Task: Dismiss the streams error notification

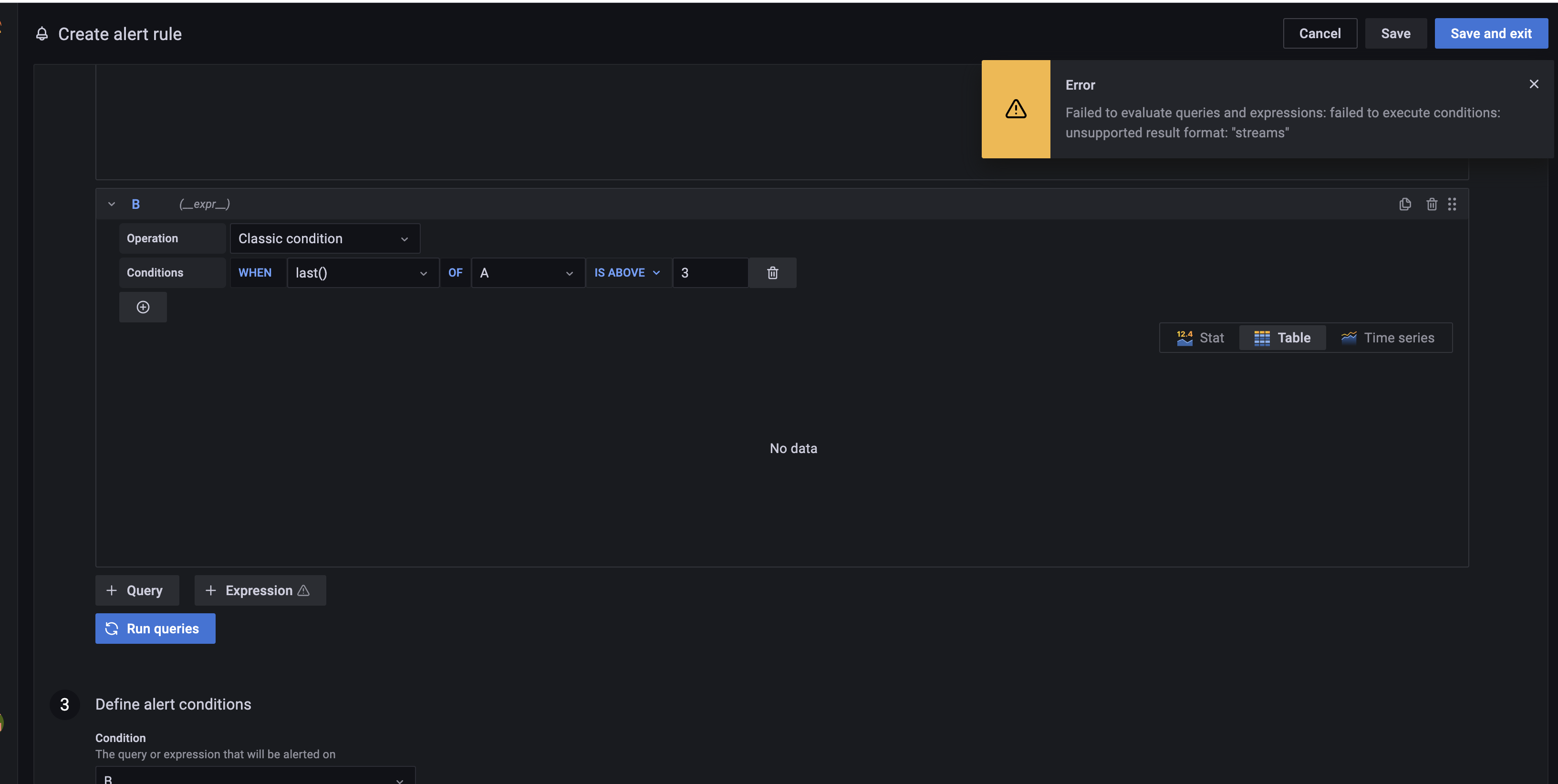Action: click(1534, 84)
